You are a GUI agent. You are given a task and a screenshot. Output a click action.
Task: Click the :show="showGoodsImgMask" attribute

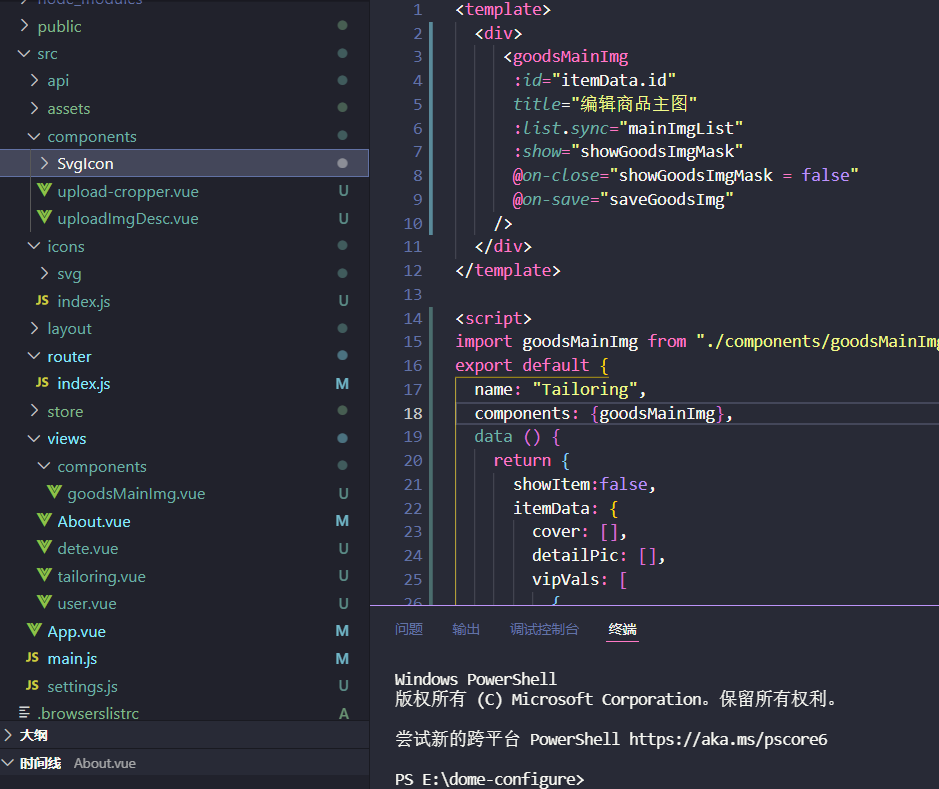628,151
